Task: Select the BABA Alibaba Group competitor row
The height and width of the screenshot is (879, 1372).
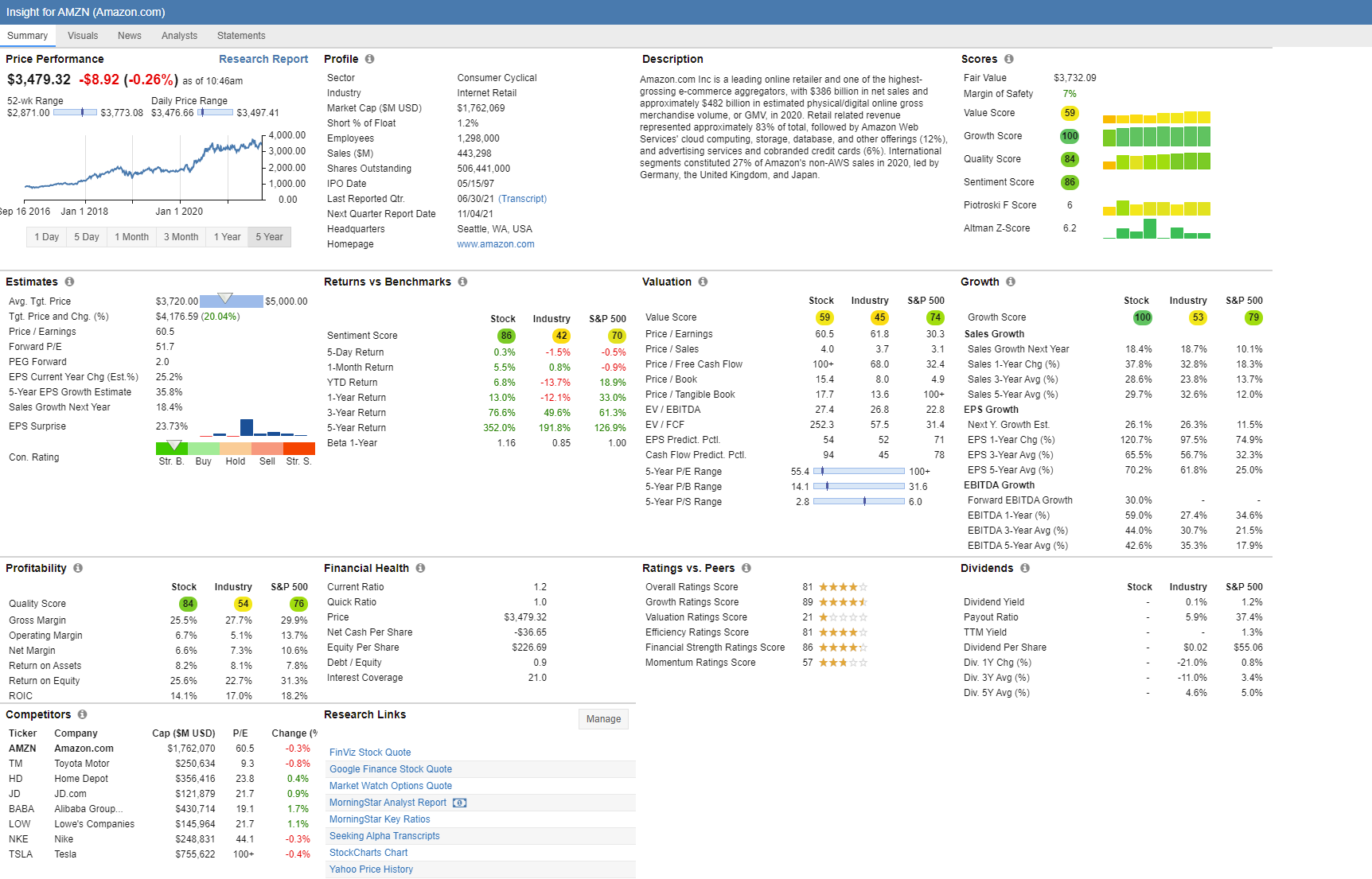Action: click(159, 809)
